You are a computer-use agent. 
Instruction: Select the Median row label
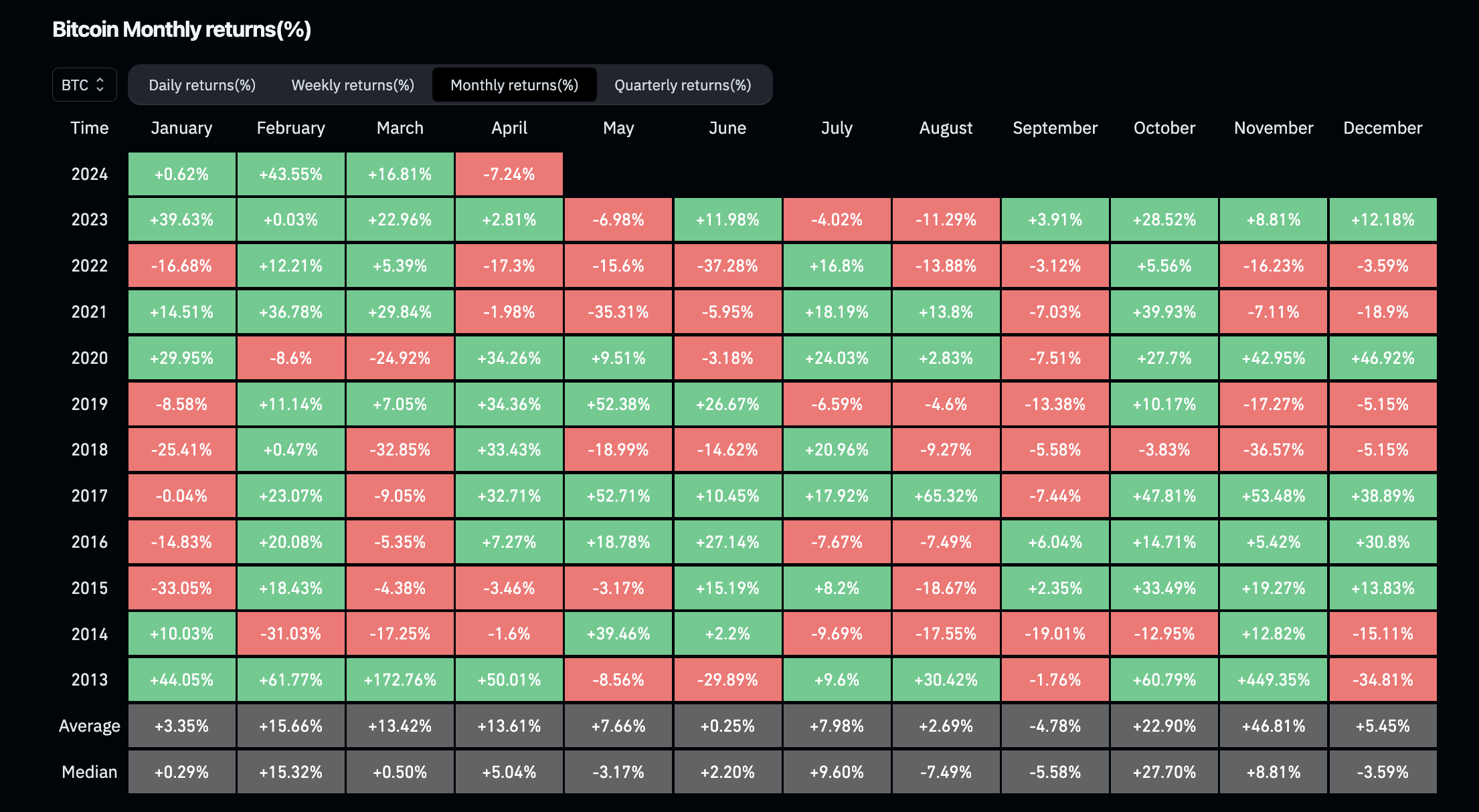pos(90,772)
